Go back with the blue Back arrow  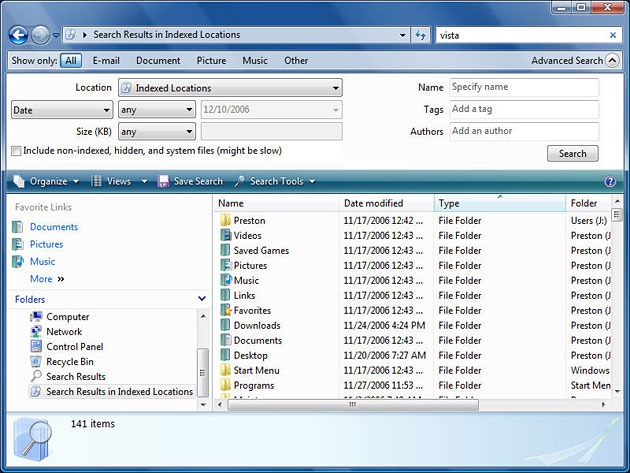coord(18,35)
